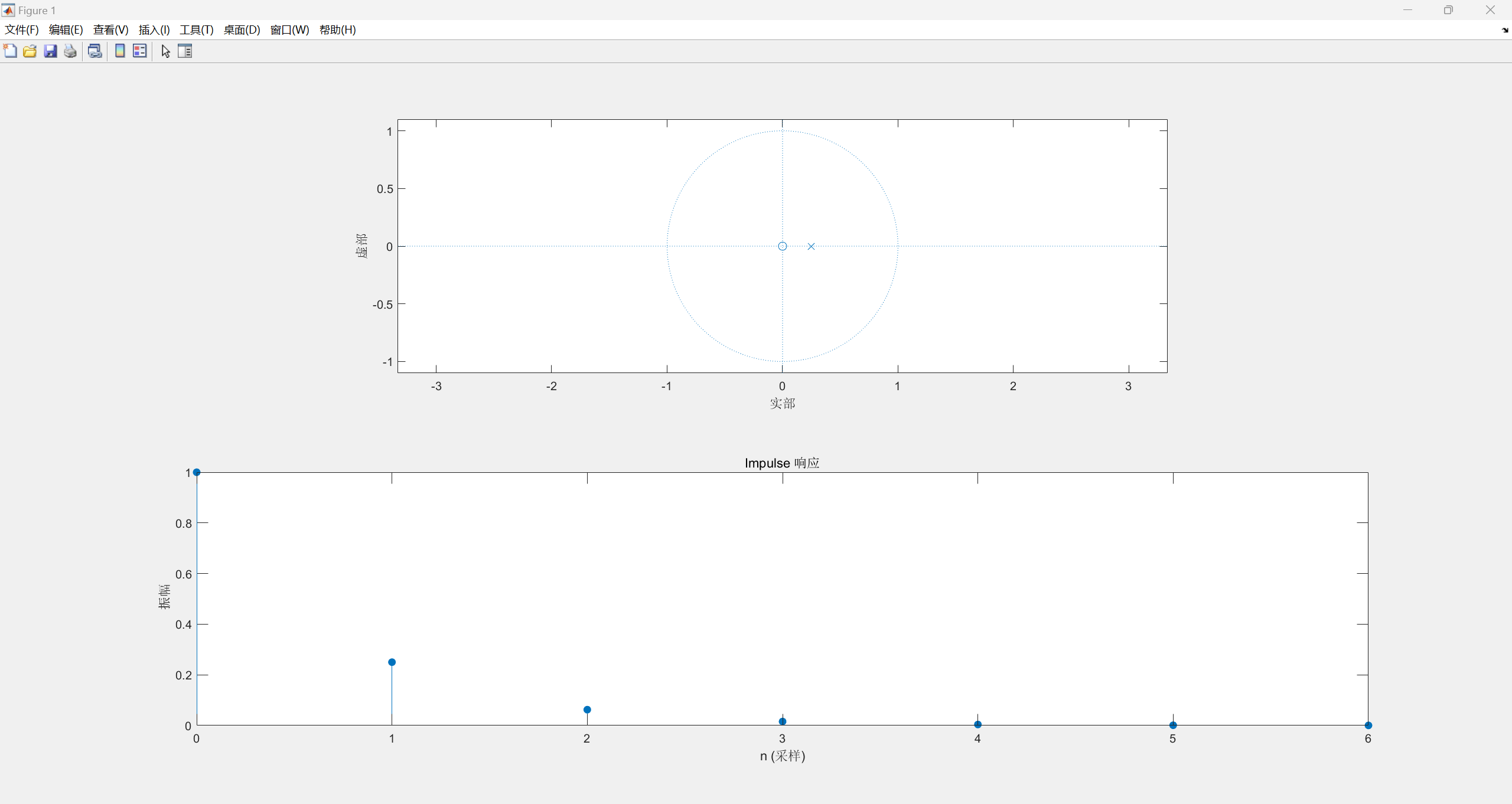This screenshot has height=804, width=1512.
Task: Click the dock figure arrow icon
Action: [1504, 30]
